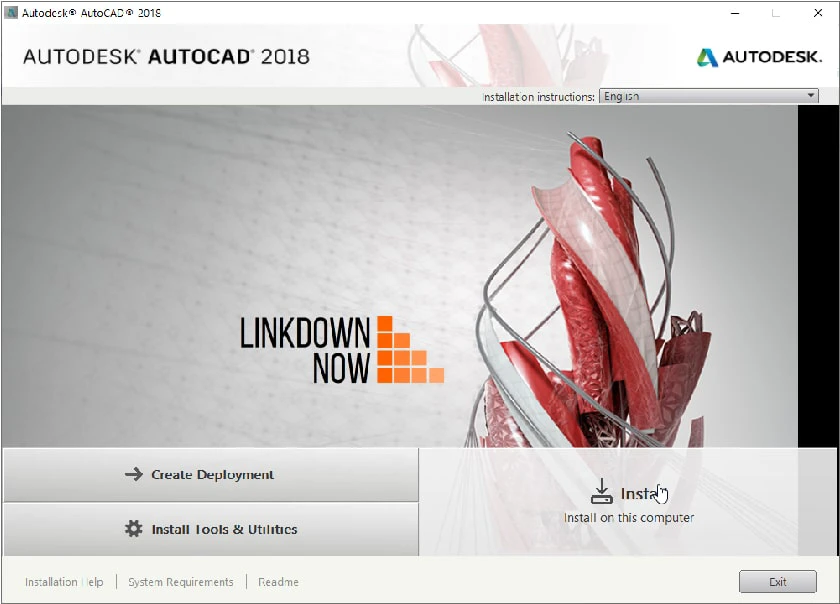The width and height of the screenshot is (840, 604).
Task: Click the gear icon beside Install Tools
Action: click(133, 529)
